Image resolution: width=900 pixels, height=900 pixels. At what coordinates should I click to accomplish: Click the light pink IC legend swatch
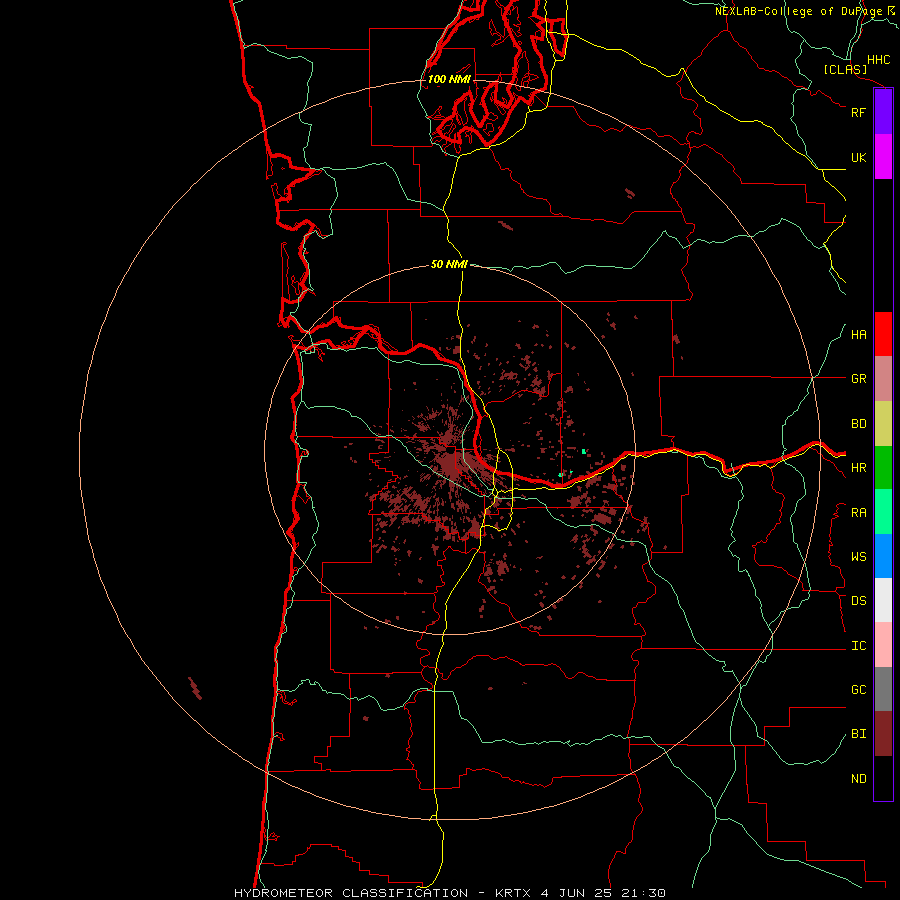point(883,645)
